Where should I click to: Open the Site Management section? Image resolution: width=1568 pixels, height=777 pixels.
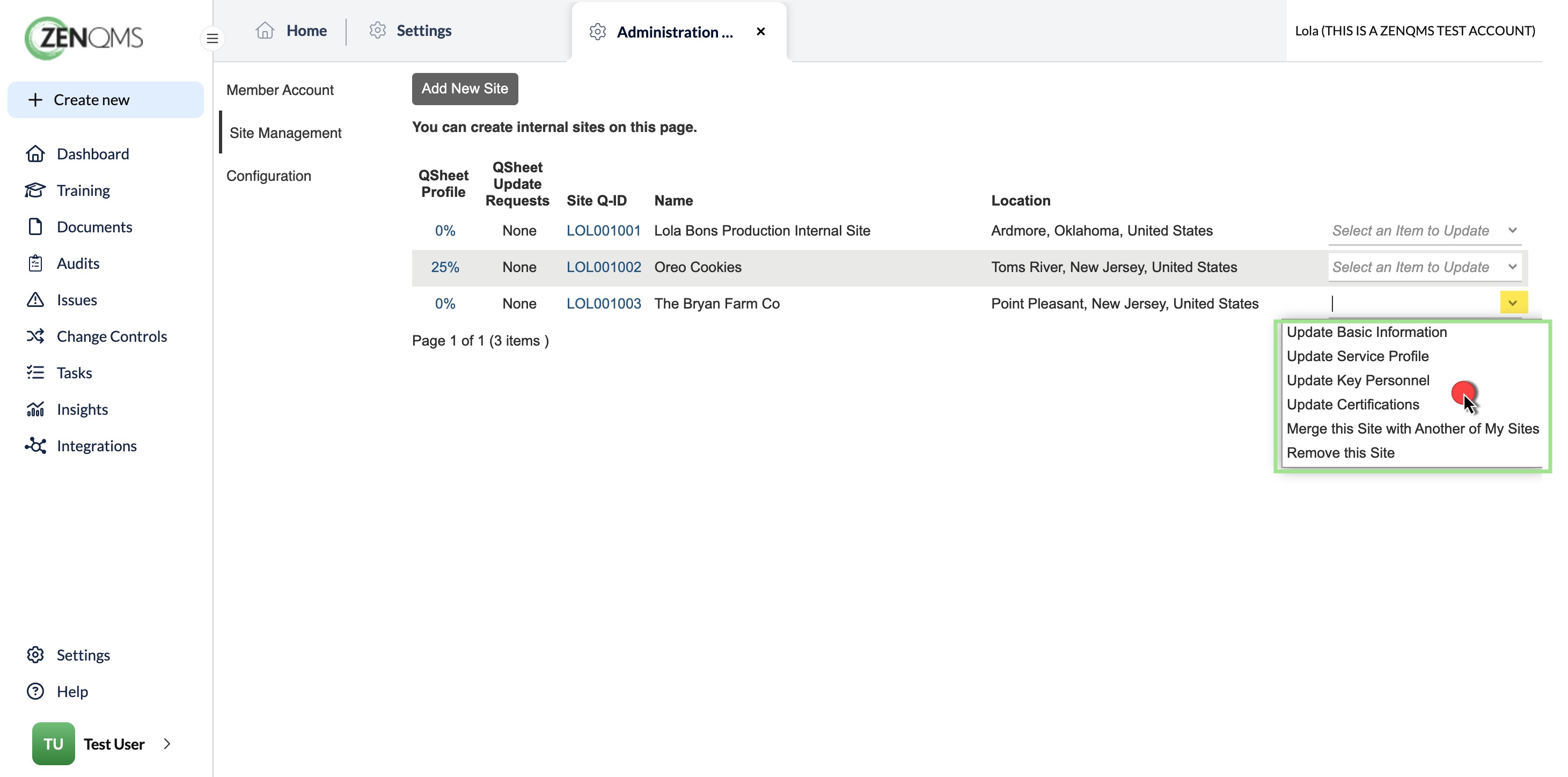(285, 133)
